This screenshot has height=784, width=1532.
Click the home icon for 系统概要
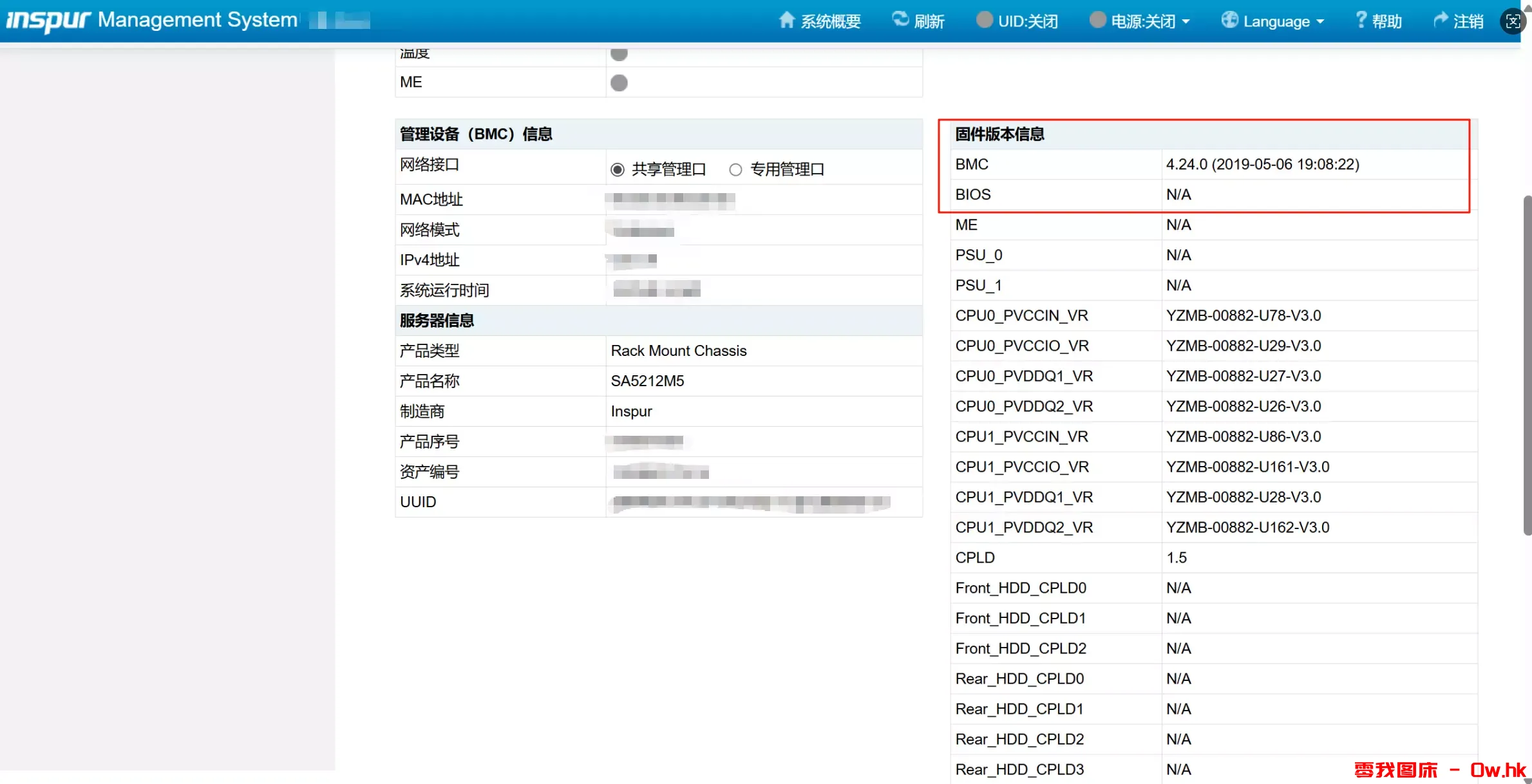click(x=786, y=20)
